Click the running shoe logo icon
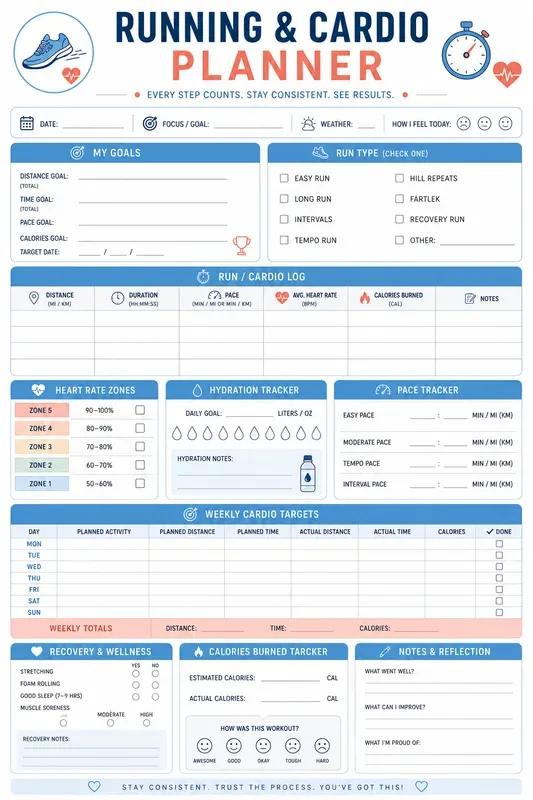This screenshot has height=800, width=533. click(54, 53)
